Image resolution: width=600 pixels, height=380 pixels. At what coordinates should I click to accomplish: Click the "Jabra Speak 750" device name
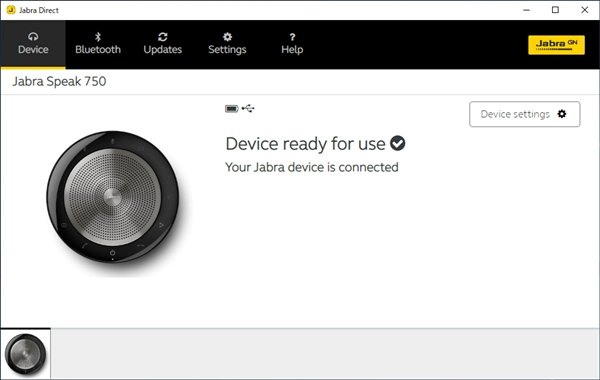click(59, 82)
